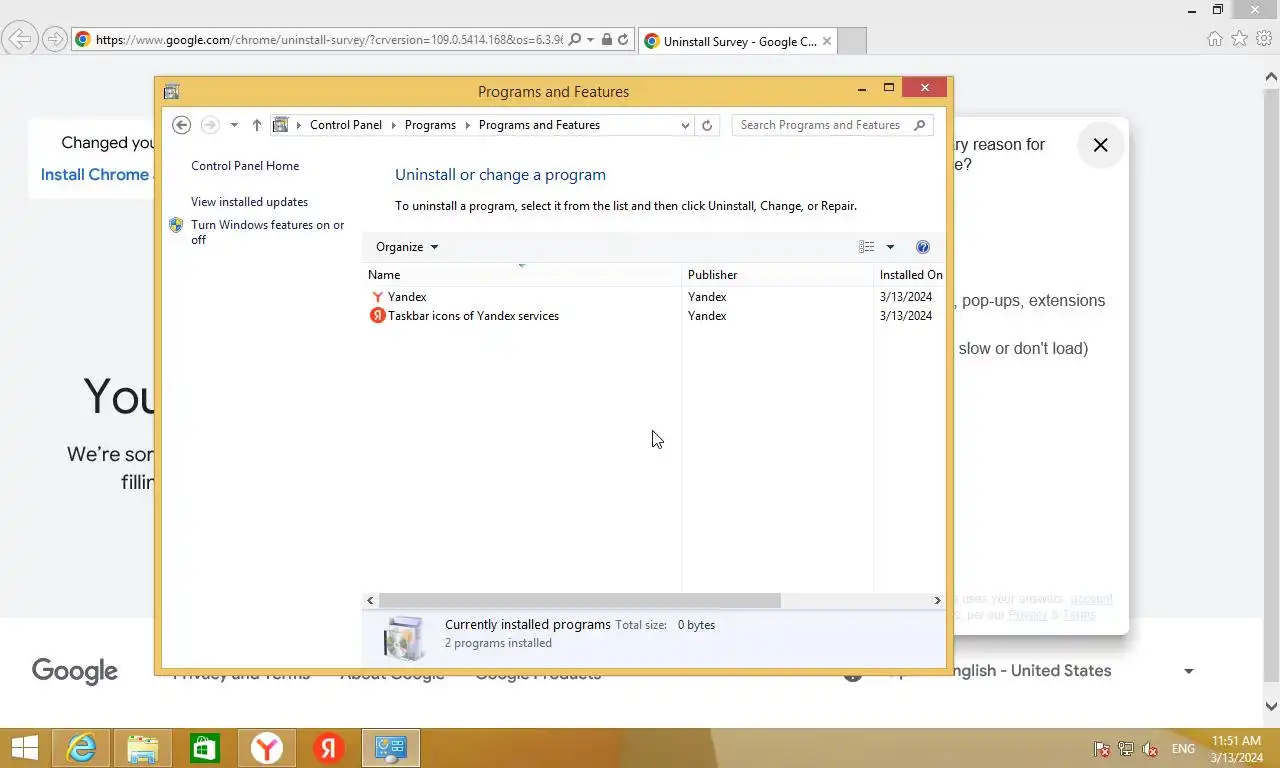
Task: Click the Back arrow in Programs and Features
Action: coord(181,125)
